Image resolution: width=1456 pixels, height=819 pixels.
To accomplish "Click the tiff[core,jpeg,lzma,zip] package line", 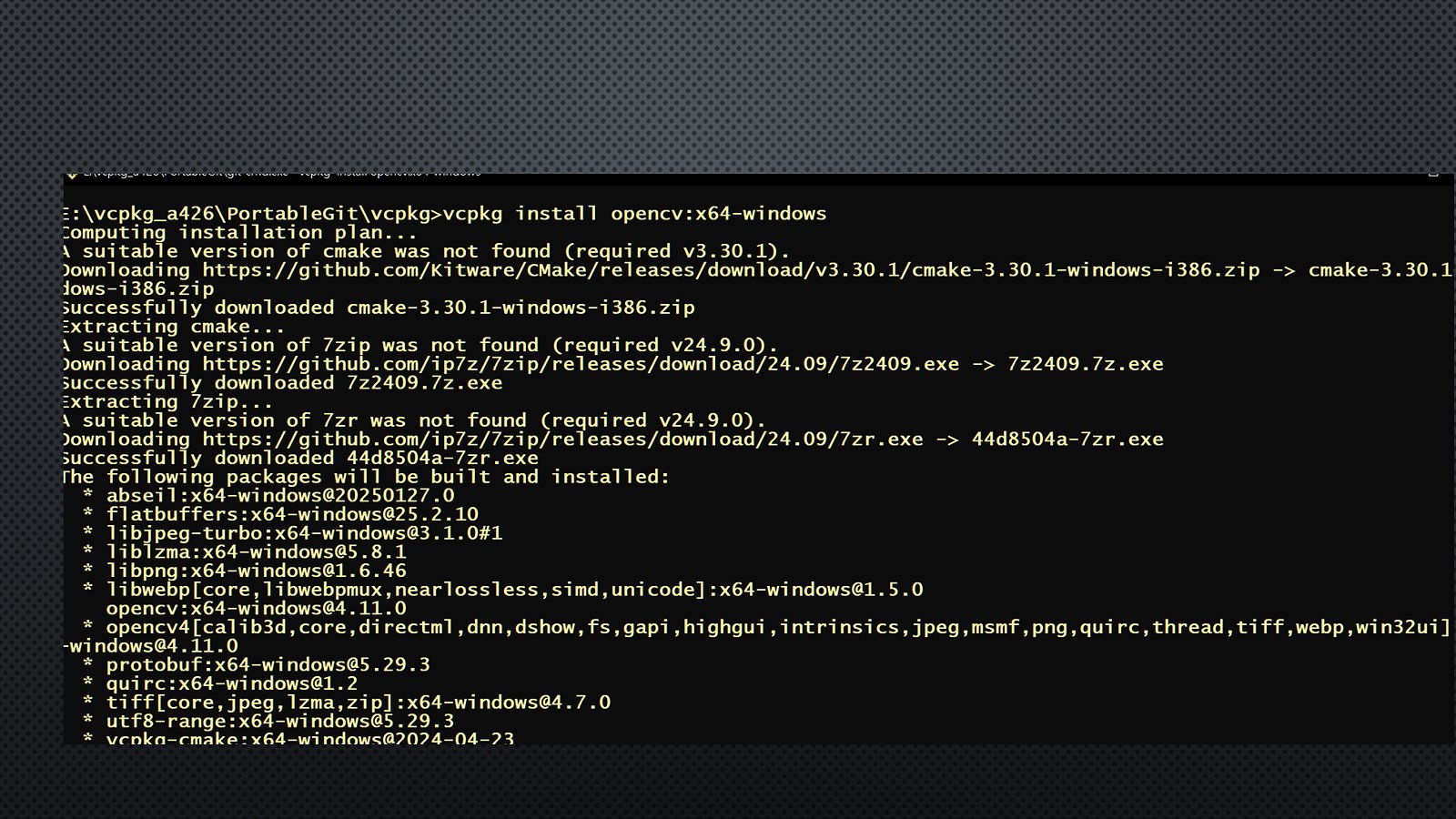I will click(358, 703).
